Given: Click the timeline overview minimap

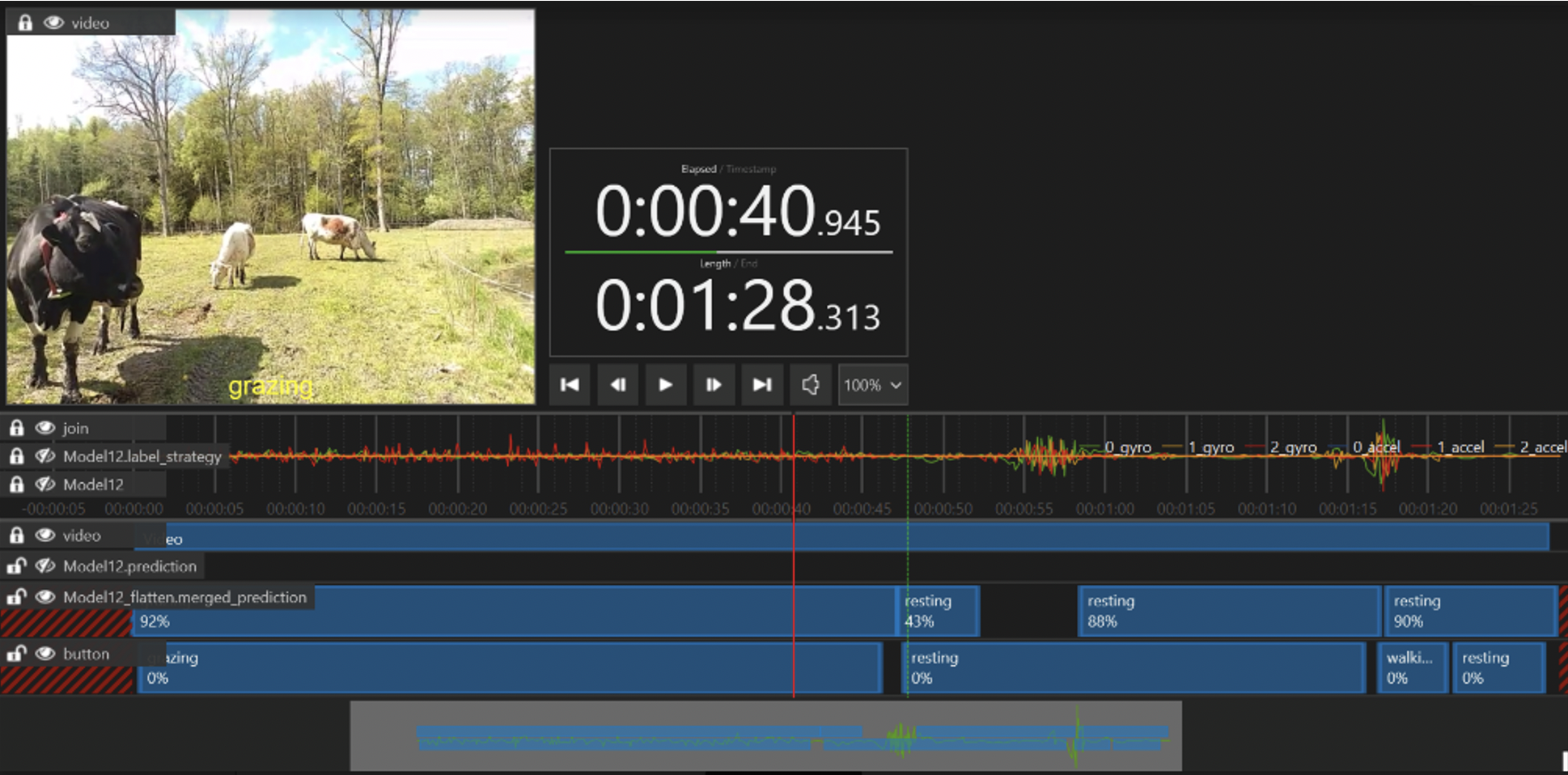Looking at the screenshot, I should (x=765, y=735).
